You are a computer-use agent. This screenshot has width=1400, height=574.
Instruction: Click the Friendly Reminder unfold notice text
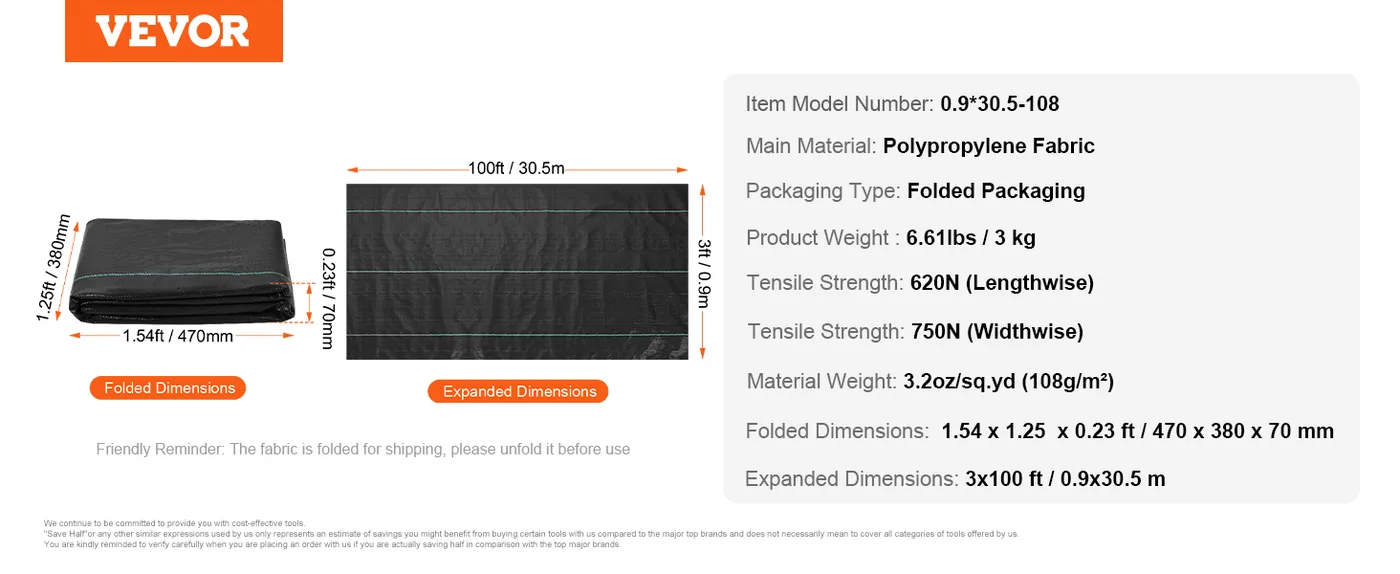click(363, 449)
